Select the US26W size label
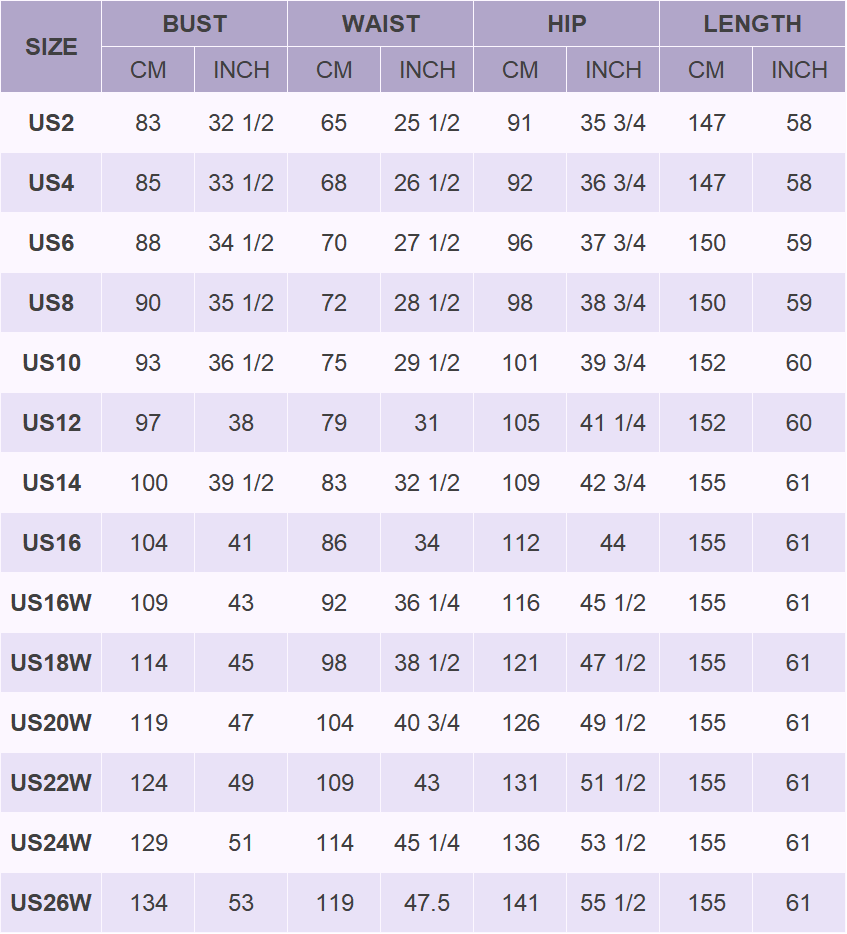 (51, 903)
